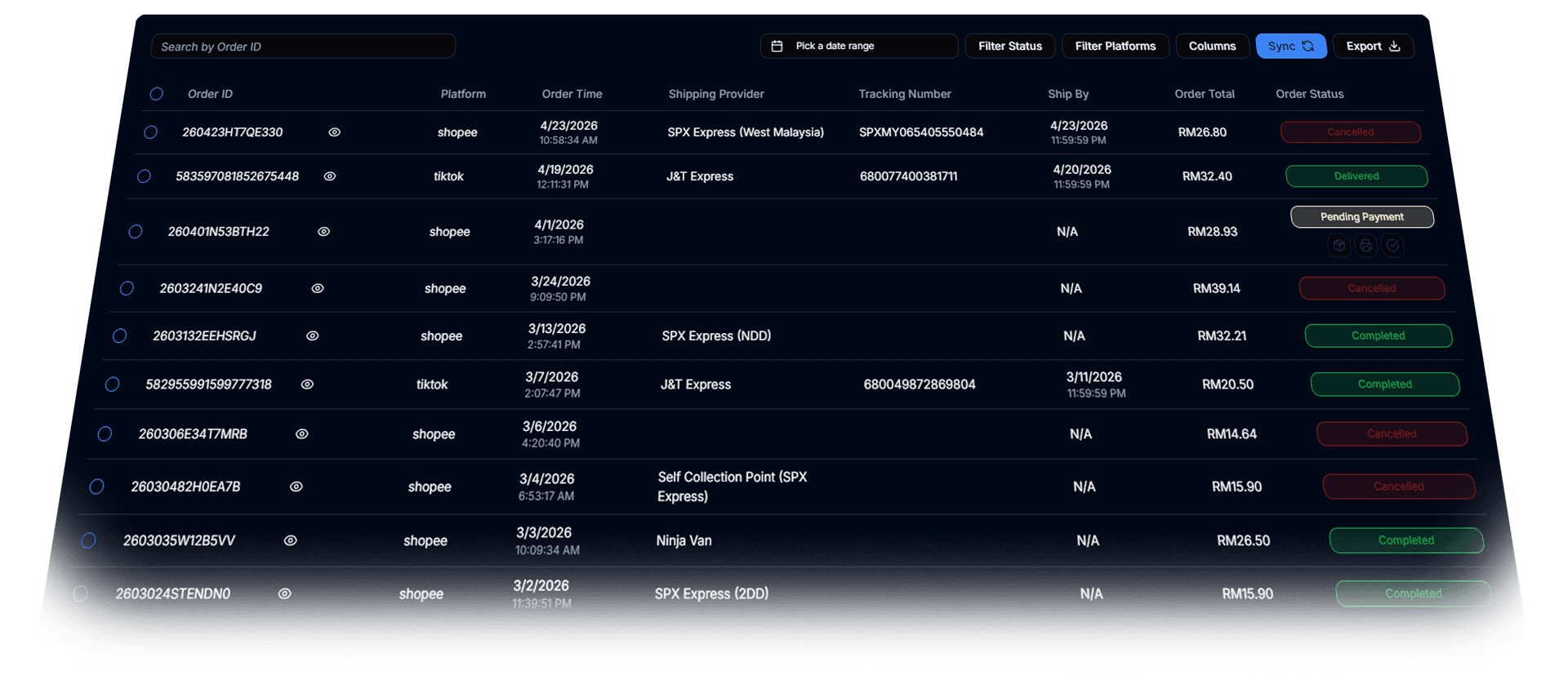Export the orders list
The height and width of the screenshot is (693, 1568).
(x=1373, y=46)
